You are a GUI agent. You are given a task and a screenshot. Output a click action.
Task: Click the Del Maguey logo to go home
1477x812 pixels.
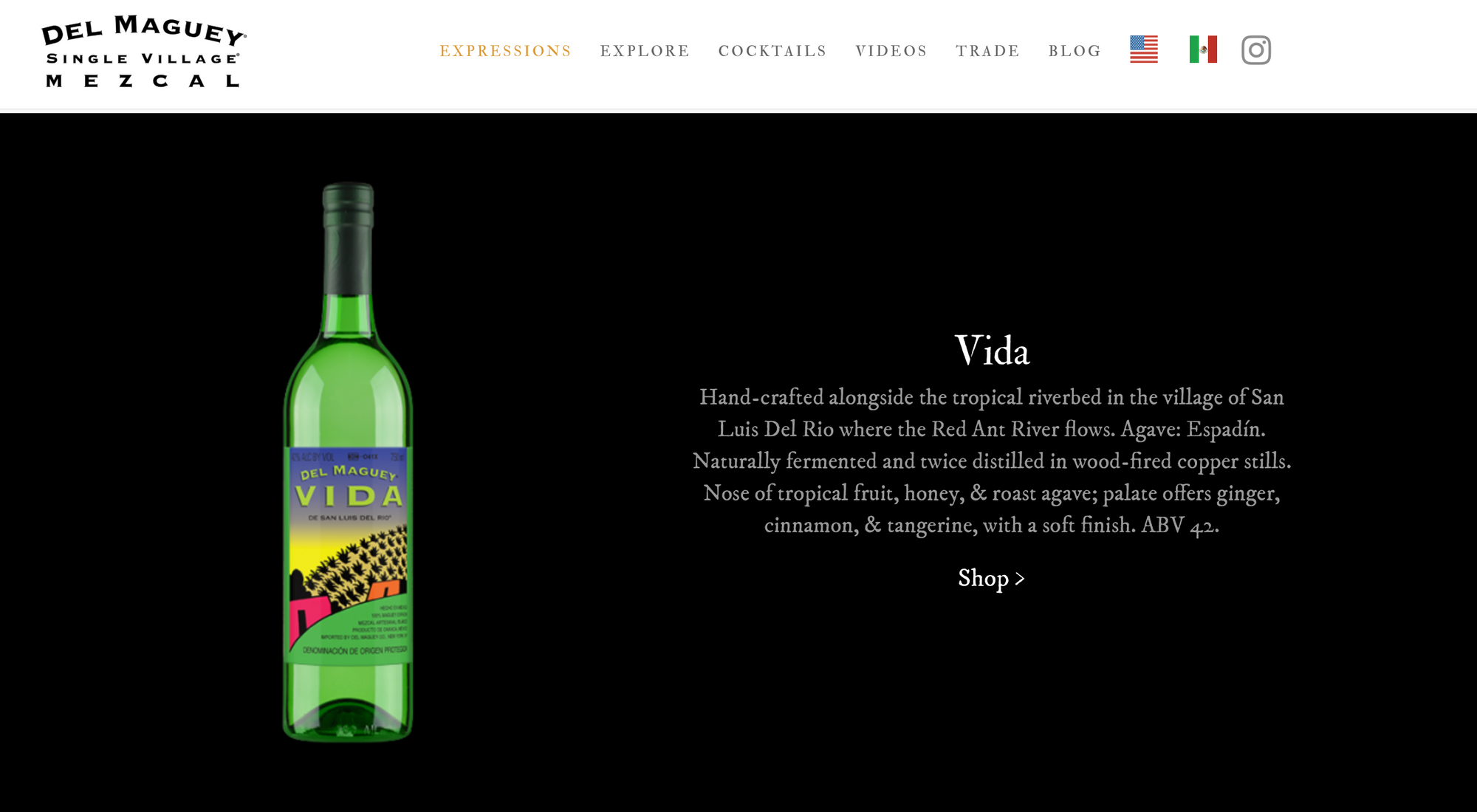point(143,51)
